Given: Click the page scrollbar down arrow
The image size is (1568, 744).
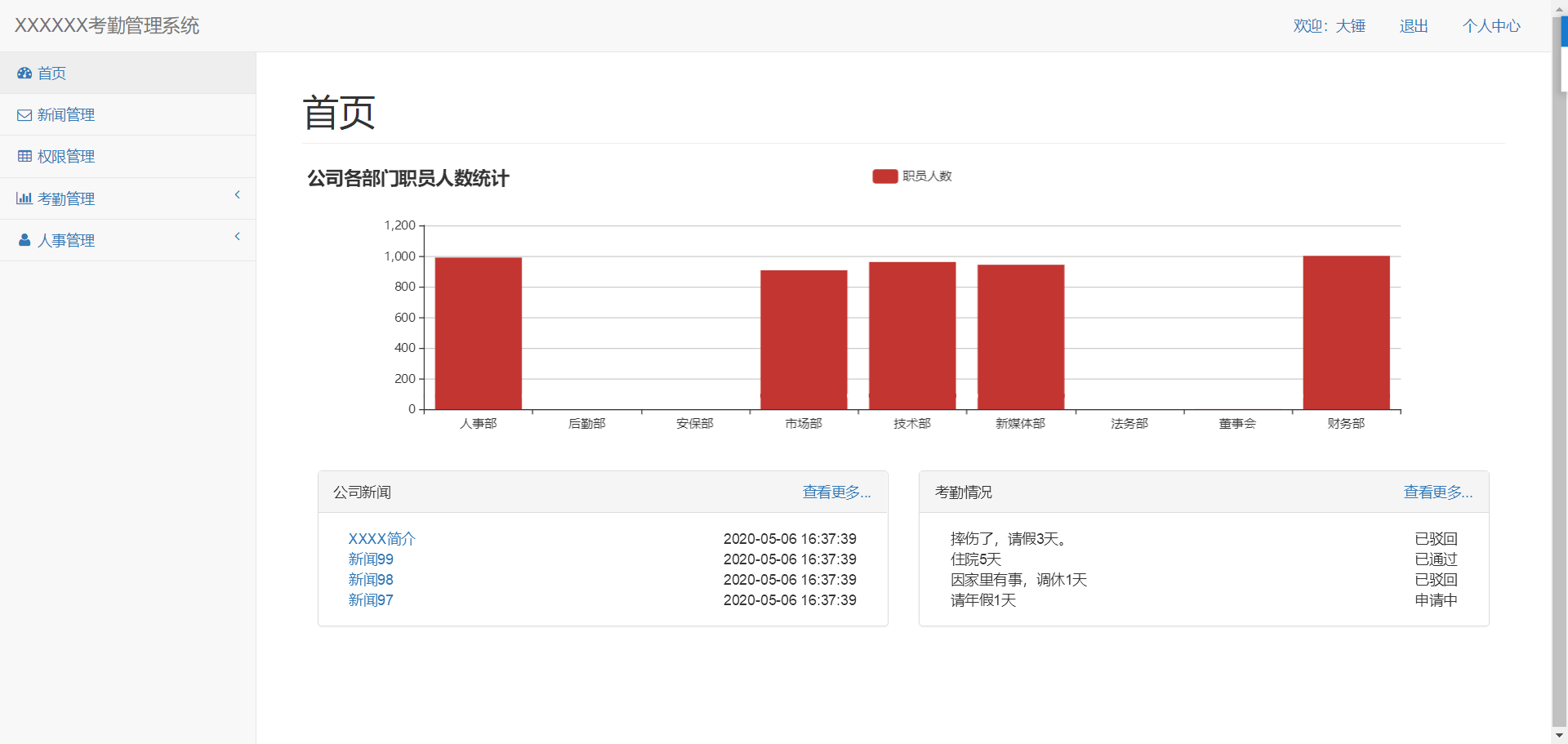Looking at the screenshot, I should click(1560, 736).
